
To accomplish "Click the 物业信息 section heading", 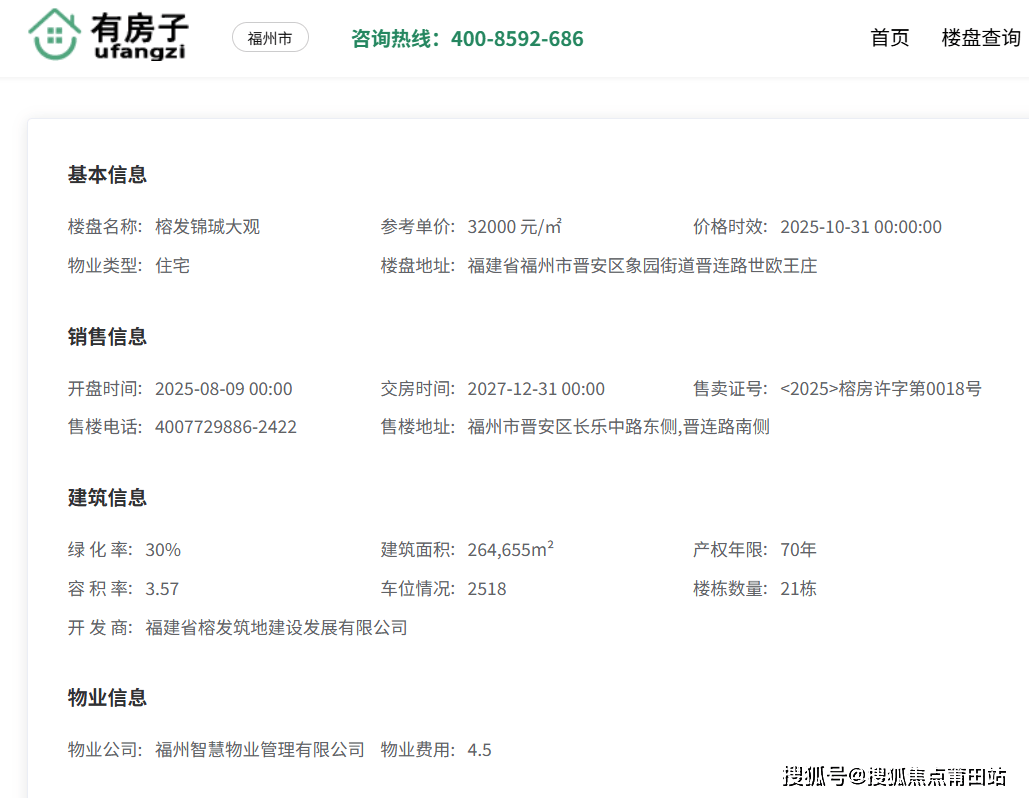I will 107,698.
